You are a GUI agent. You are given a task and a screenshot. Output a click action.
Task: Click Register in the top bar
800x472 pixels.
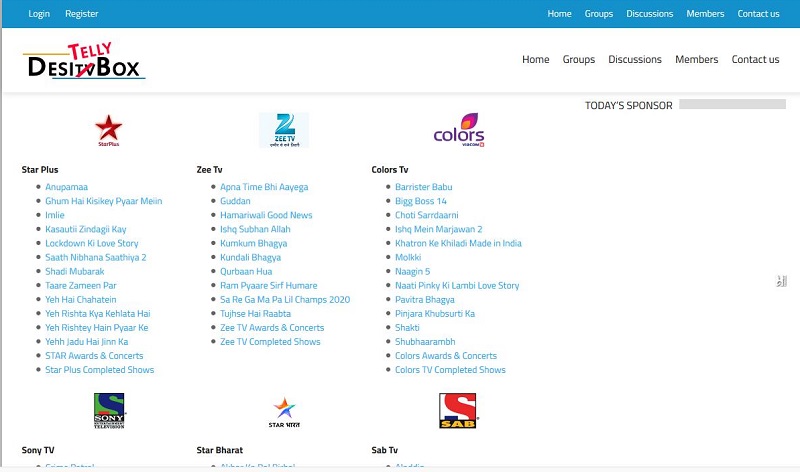[x=82, y=14]
